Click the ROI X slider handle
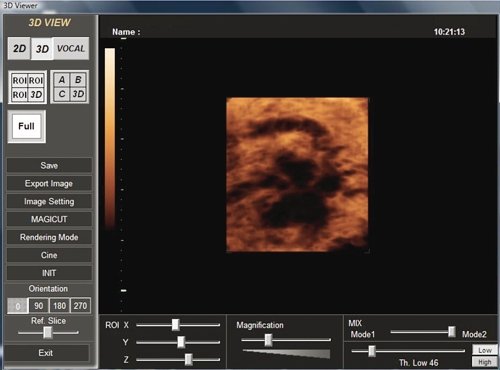This screenshot has width=500, height=370. [176, 325]
